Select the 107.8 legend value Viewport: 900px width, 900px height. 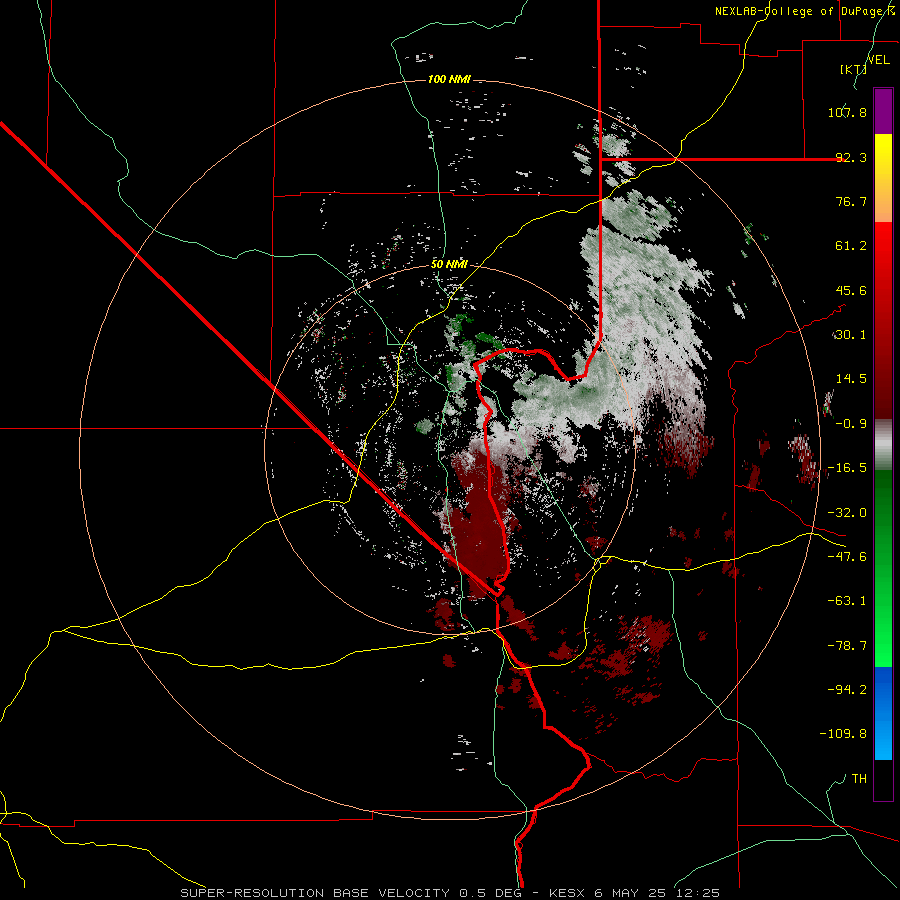coord(847,112)
